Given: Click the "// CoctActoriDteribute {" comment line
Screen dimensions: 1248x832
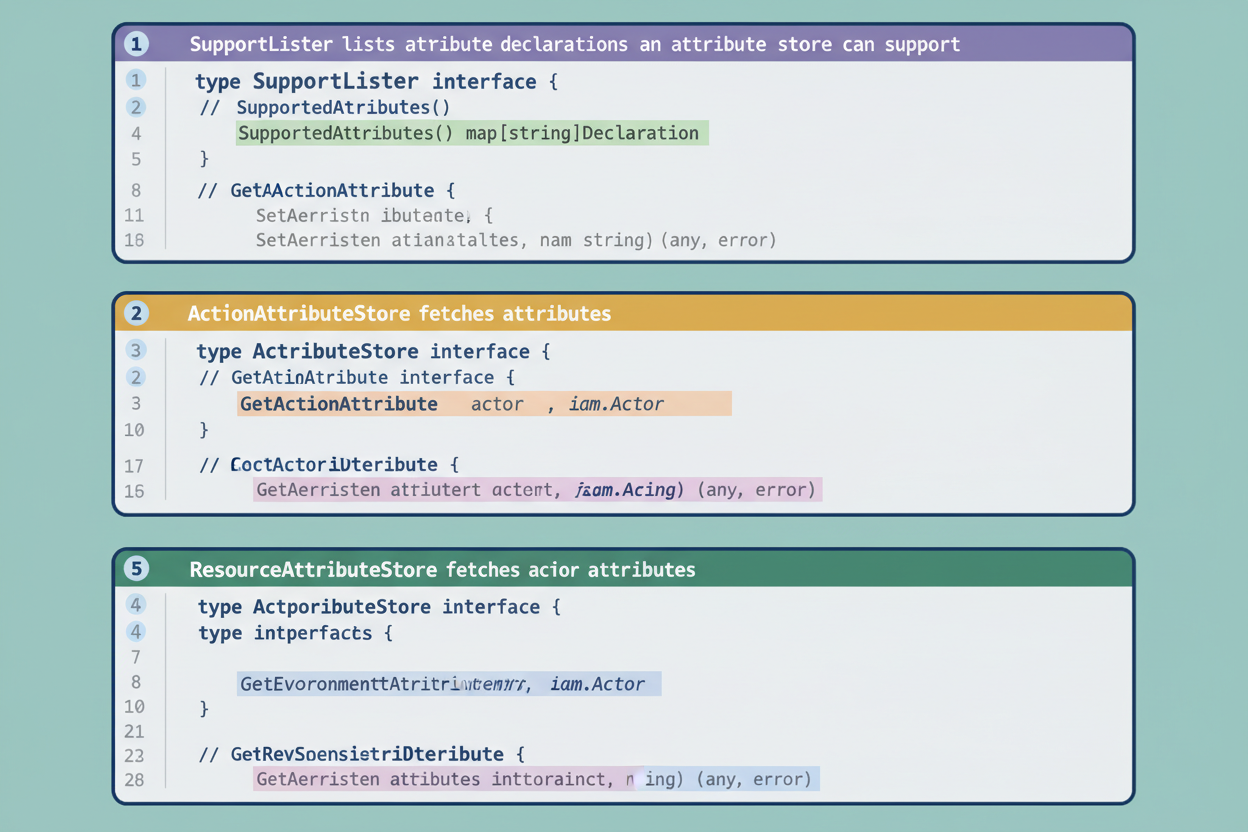Looking at the screenshot, I should [328, 465].
